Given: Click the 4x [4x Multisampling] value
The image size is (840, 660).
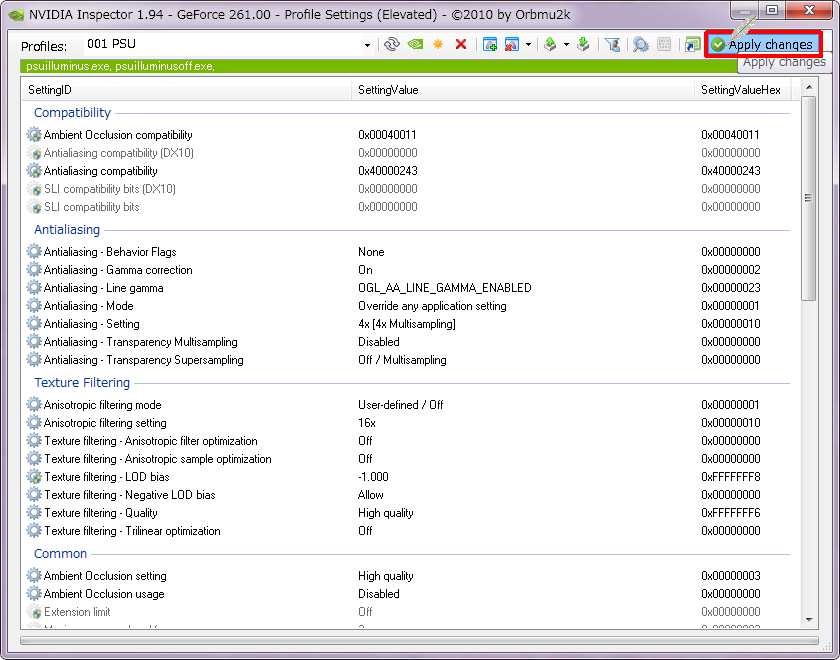Looking at the screenshot, I should 407,324.
